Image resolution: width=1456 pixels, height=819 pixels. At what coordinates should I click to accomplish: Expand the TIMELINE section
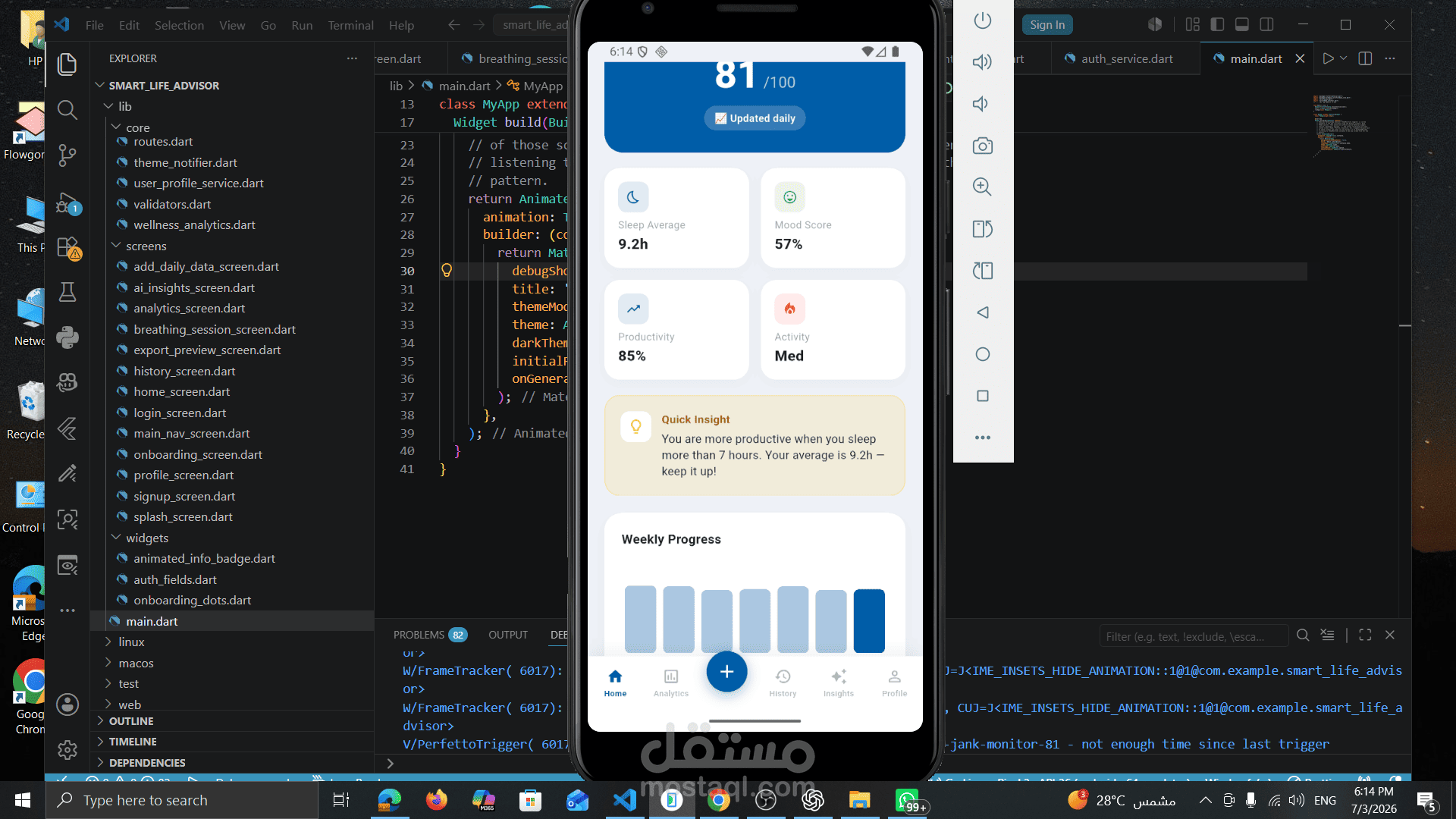point(133,742)
